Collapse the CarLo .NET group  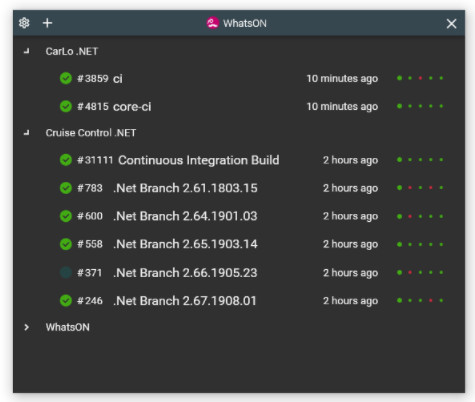pyautogui.click(x=27, y=51)
